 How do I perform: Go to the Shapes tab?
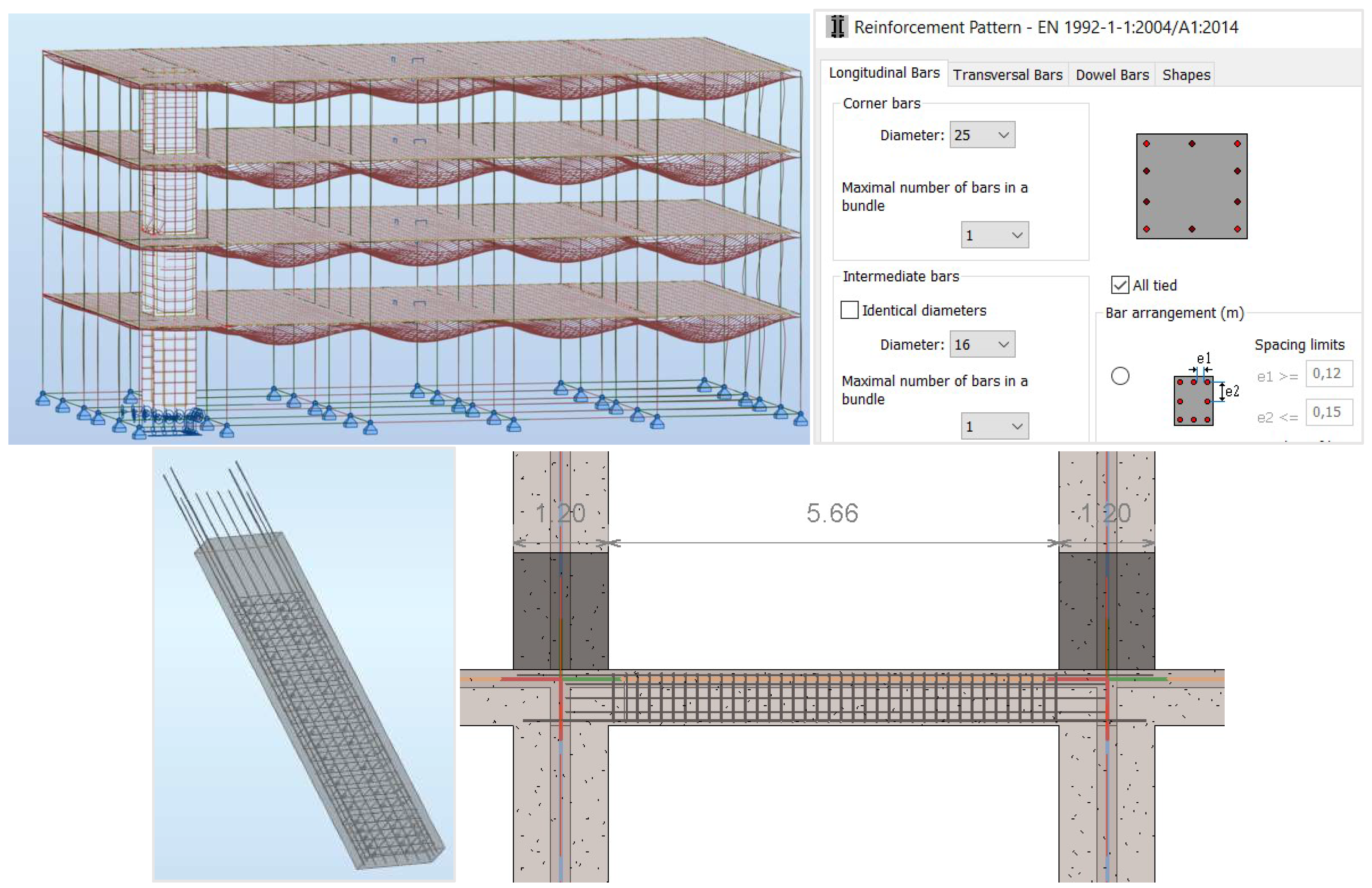coord(1186,75)
